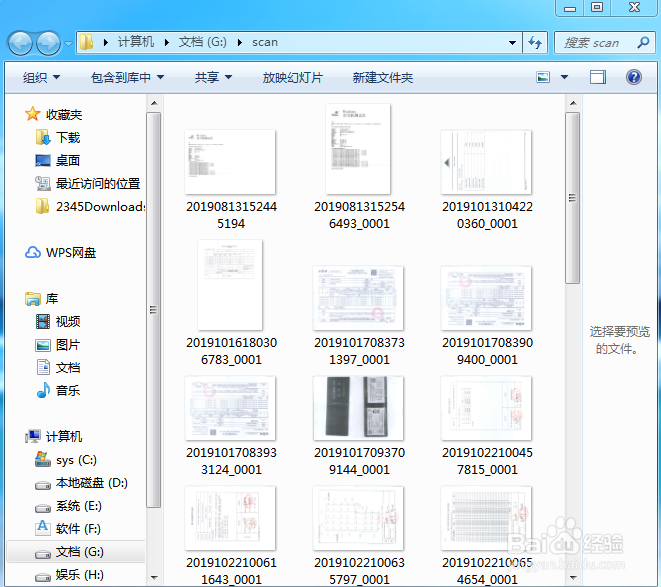Viewport: 661px width, 587px height.
Task: Click the file list scroll-down arrow
Action: 572,577
